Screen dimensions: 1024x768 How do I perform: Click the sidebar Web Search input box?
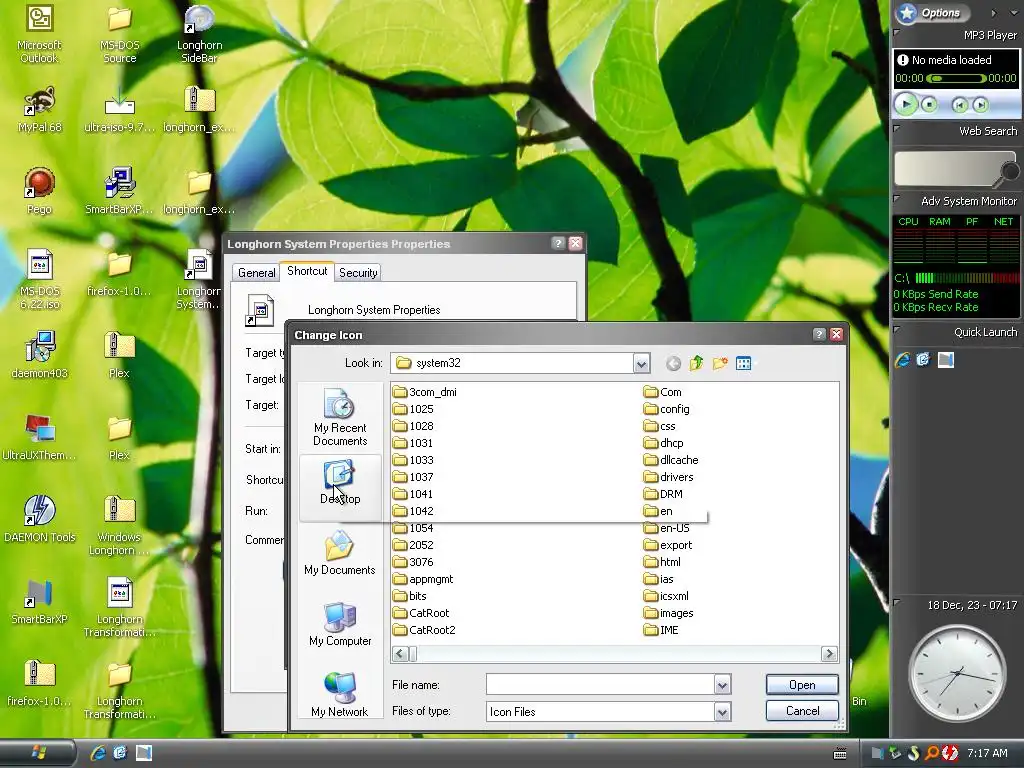946,169
